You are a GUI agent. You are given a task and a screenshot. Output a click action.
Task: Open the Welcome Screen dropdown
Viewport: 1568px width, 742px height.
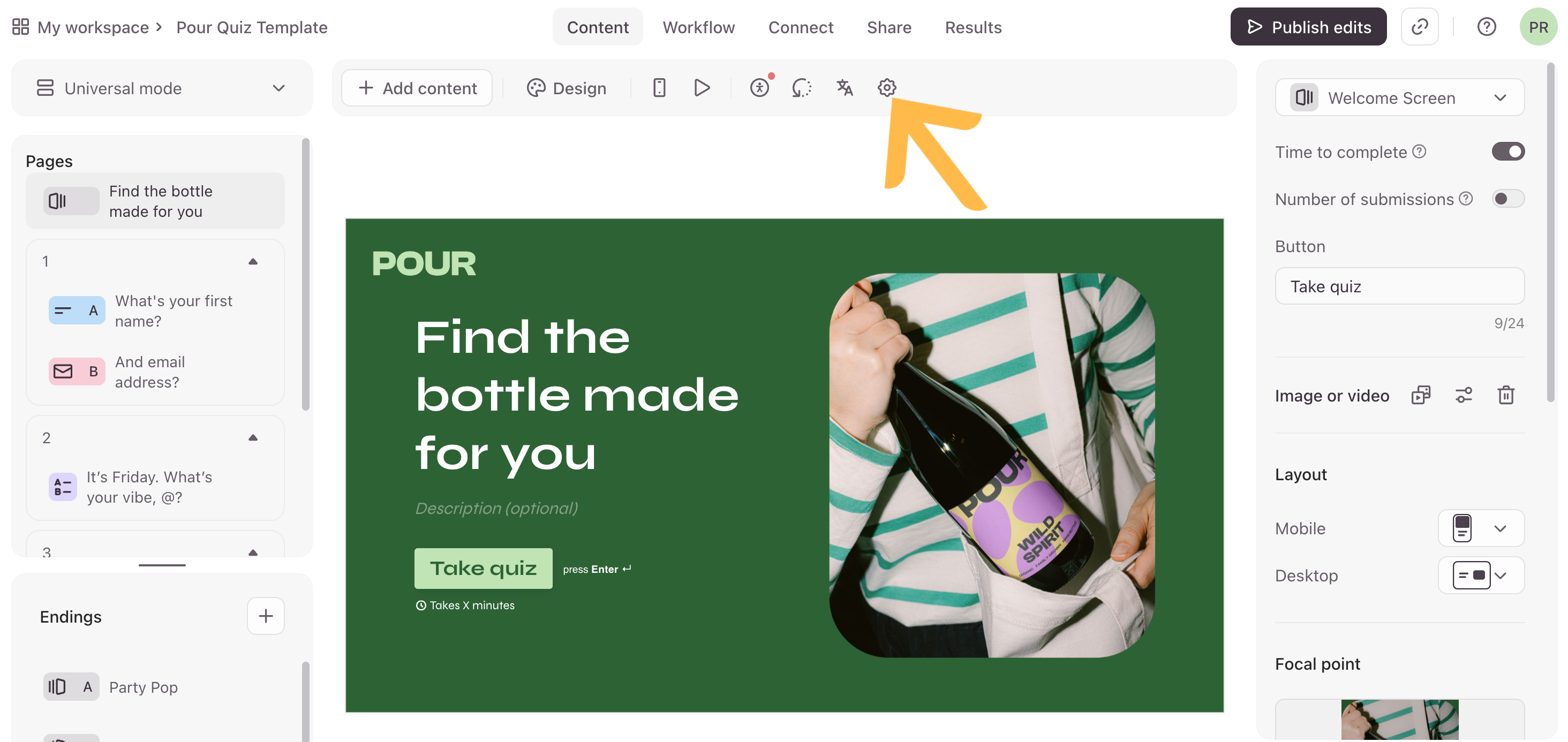[x=1399, y=97]
